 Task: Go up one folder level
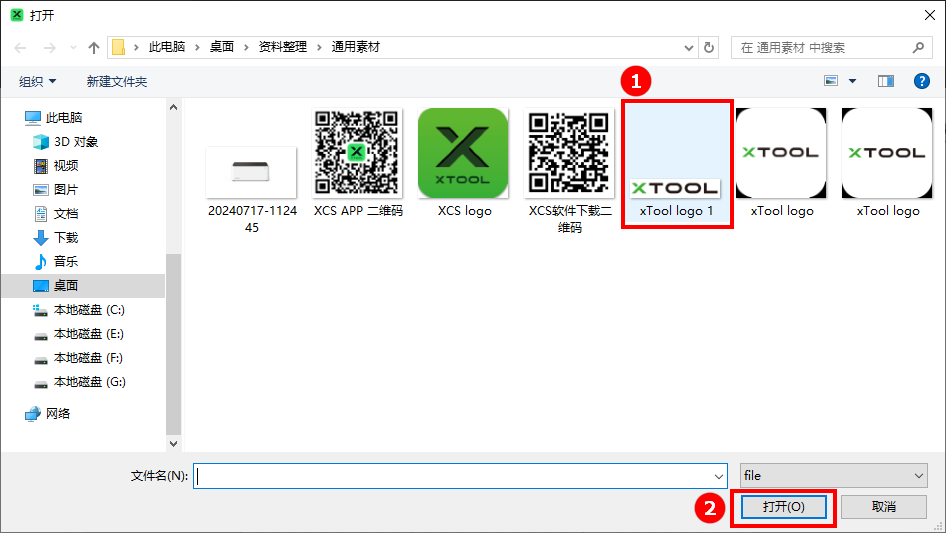(x=94, y=48)
